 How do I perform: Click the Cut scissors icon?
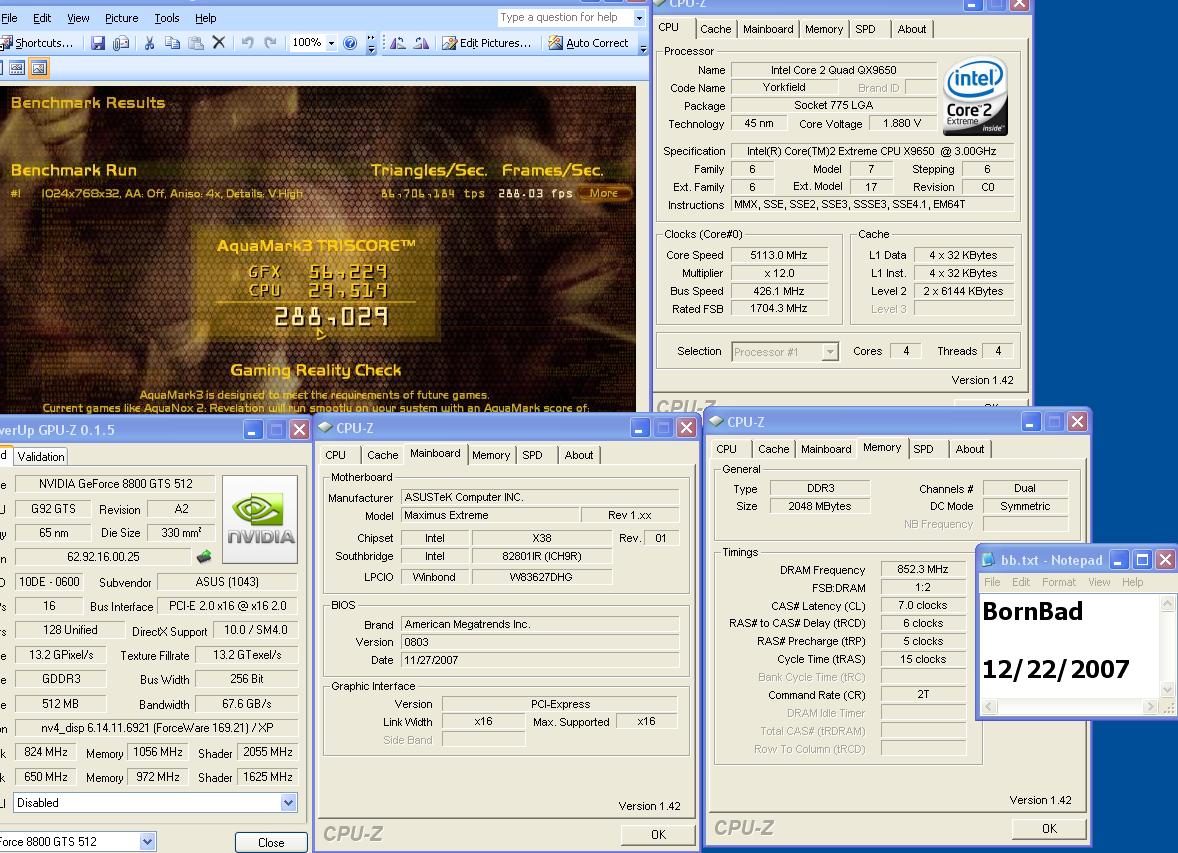[x=150, y=43]
